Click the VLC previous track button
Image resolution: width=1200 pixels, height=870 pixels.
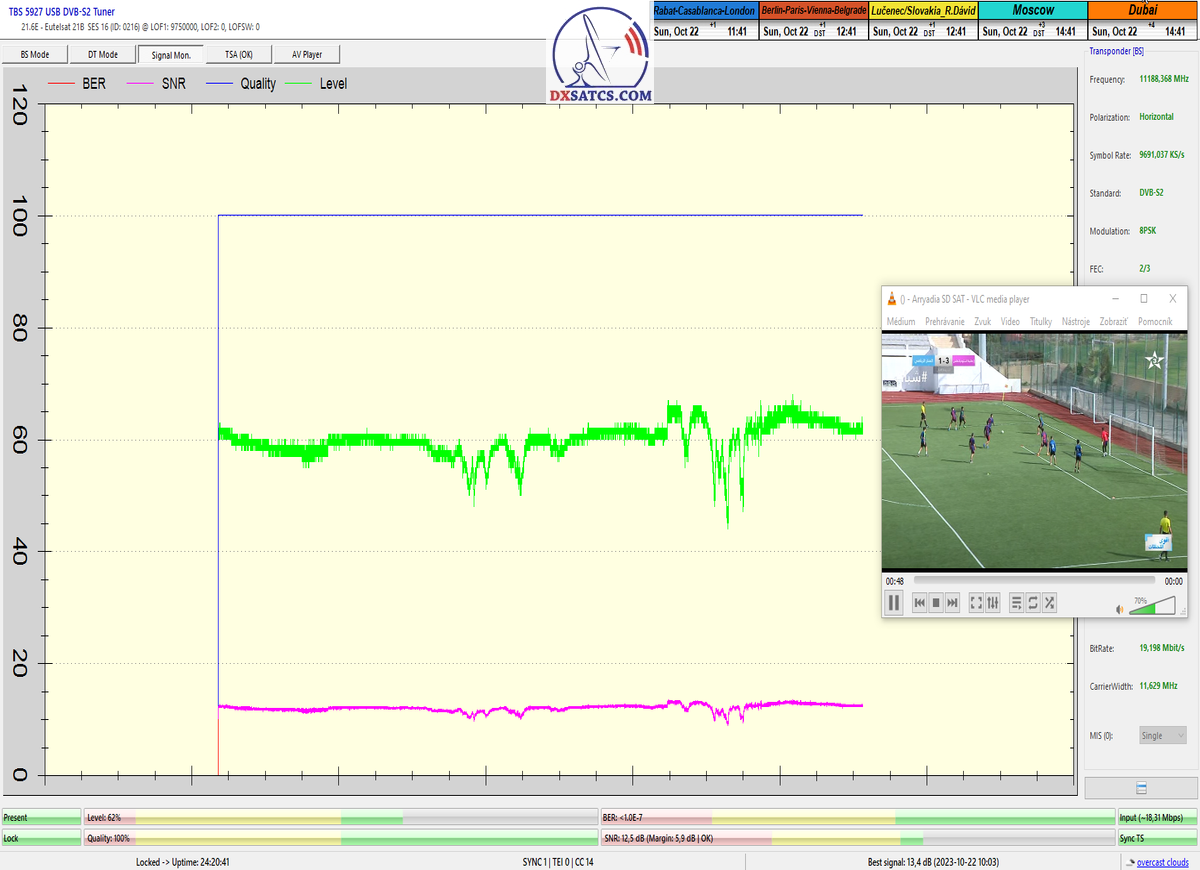click(x=920, y=602)
